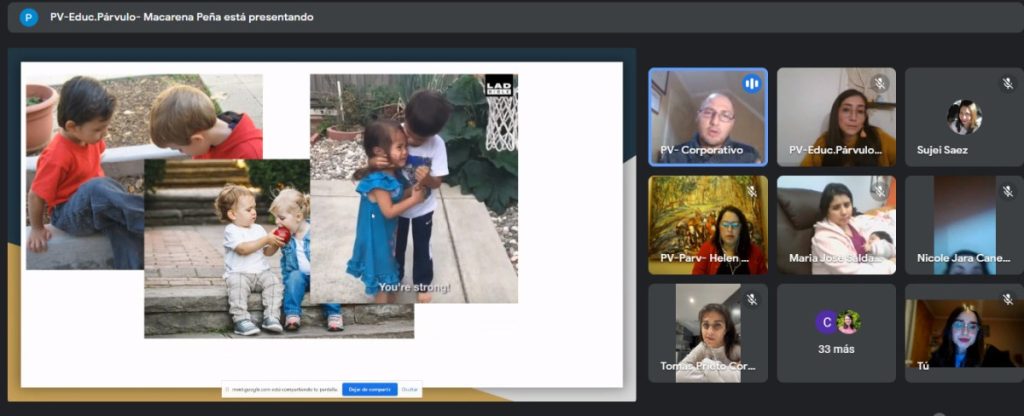Click the blue P presenter avatar
1024x416 pixels.
[29, 17]
